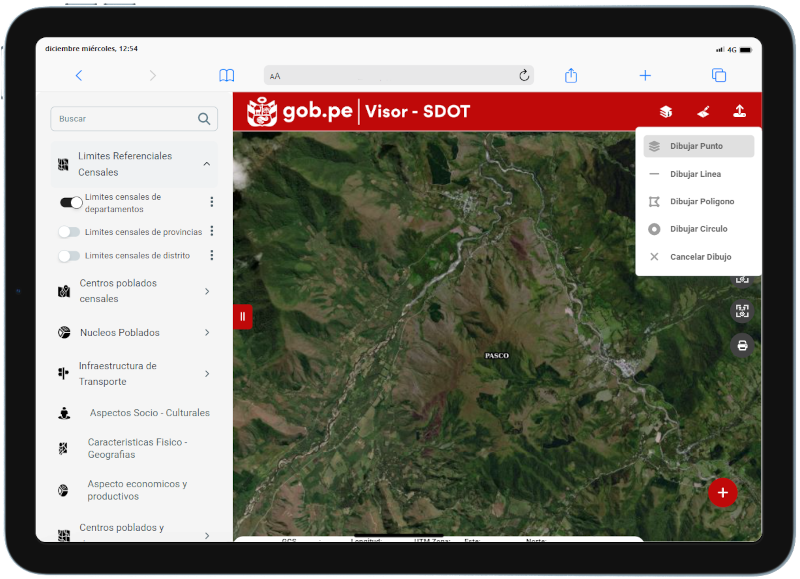
Task: Enable Limites censales de distrito layer
Action: pos(69,256)
